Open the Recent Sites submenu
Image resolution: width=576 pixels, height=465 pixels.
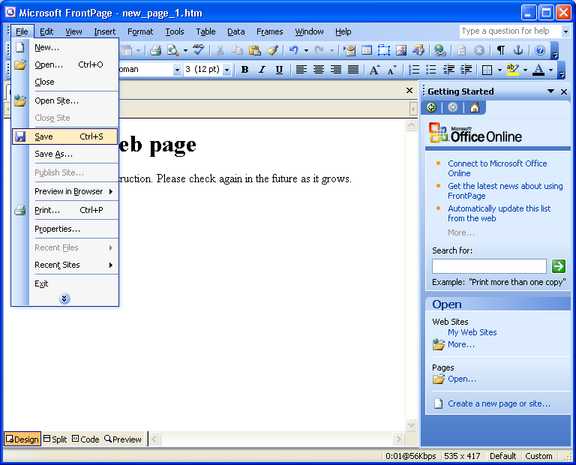click(65, 265)
